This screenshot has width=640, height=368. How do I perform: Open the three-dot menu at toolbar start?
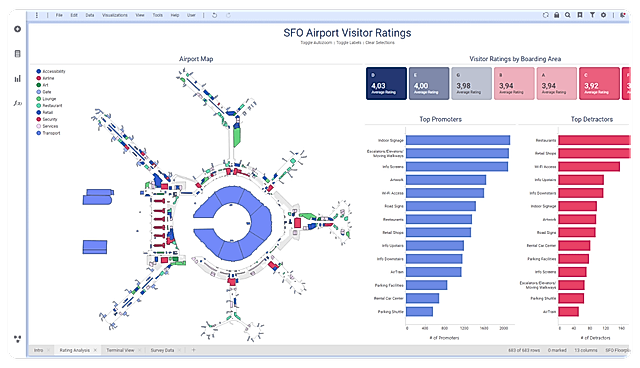[37, 15]
